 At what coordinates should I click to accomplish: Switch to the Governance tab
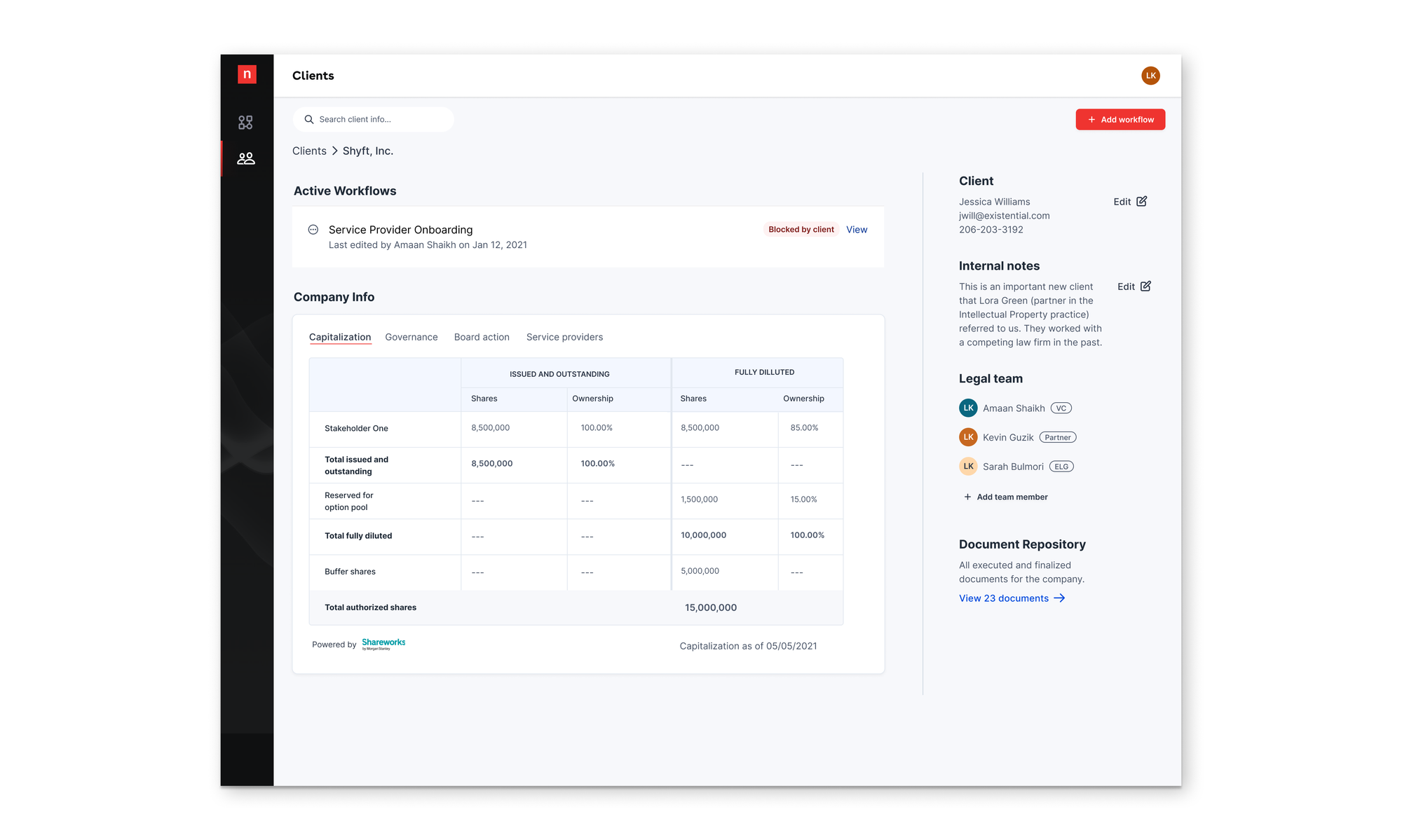point(411,337)
